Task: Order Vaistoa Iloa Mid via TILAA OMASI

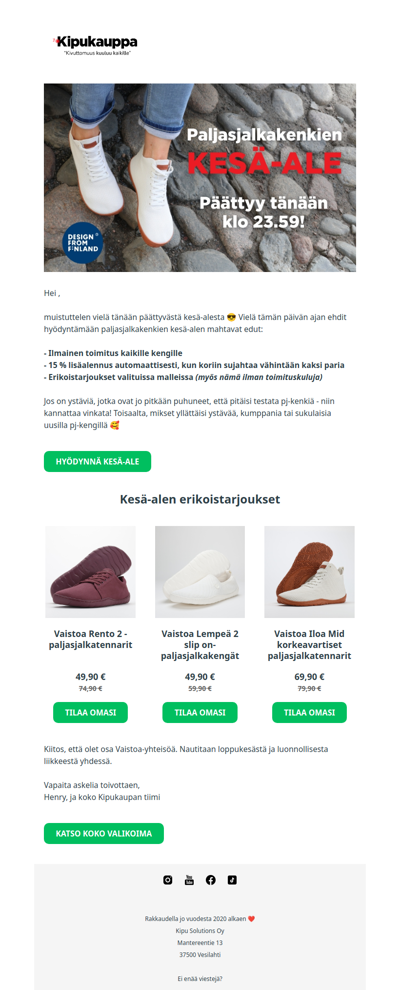Action: 309,712
